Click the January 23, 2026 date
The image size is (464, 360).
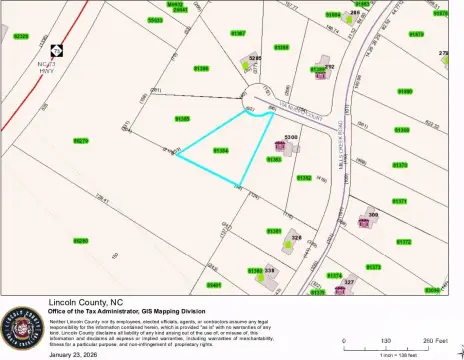(x=73, y=355)
